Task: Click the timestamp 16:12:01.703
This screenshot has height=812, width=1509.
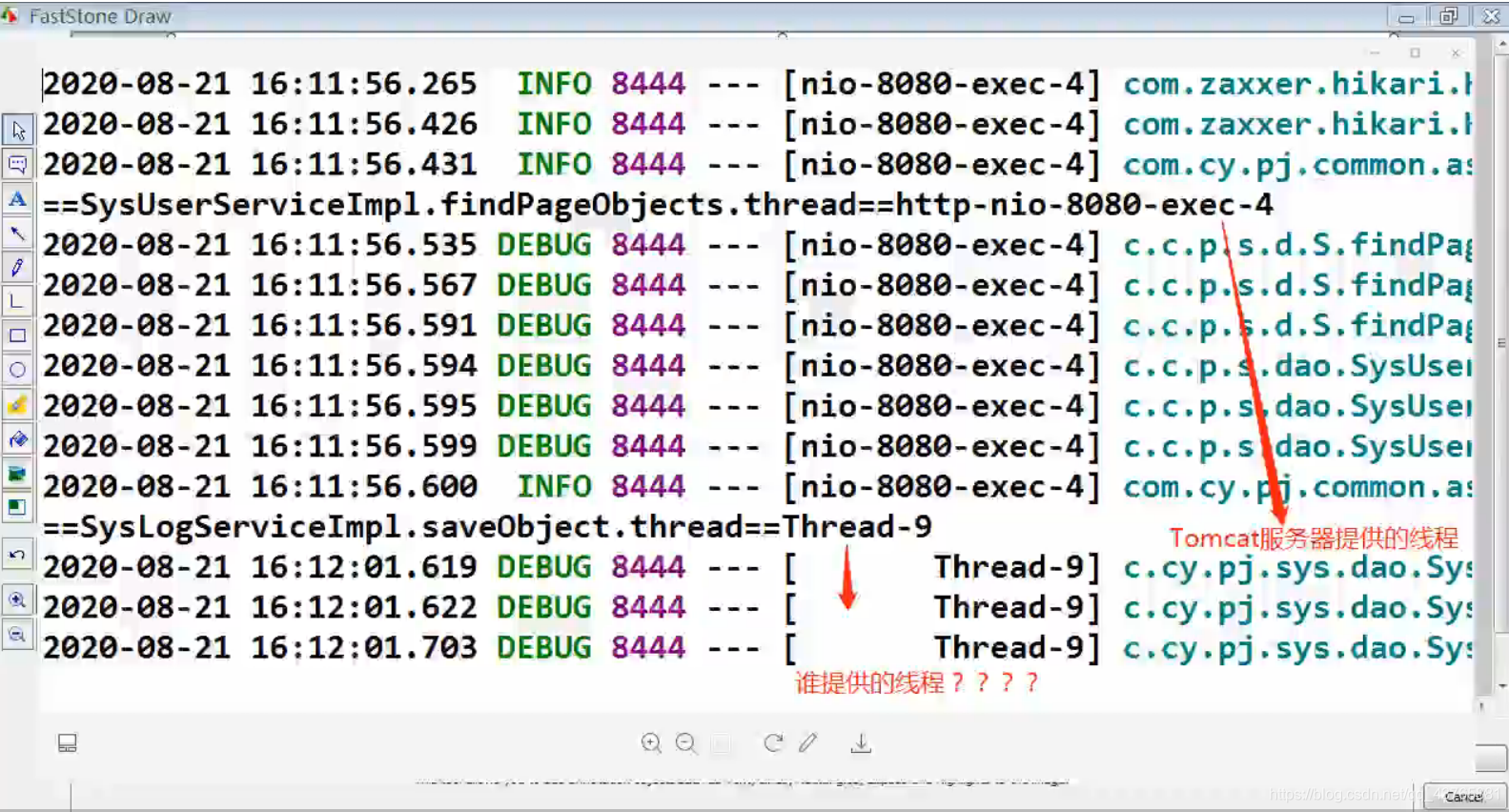Action: 363,648
